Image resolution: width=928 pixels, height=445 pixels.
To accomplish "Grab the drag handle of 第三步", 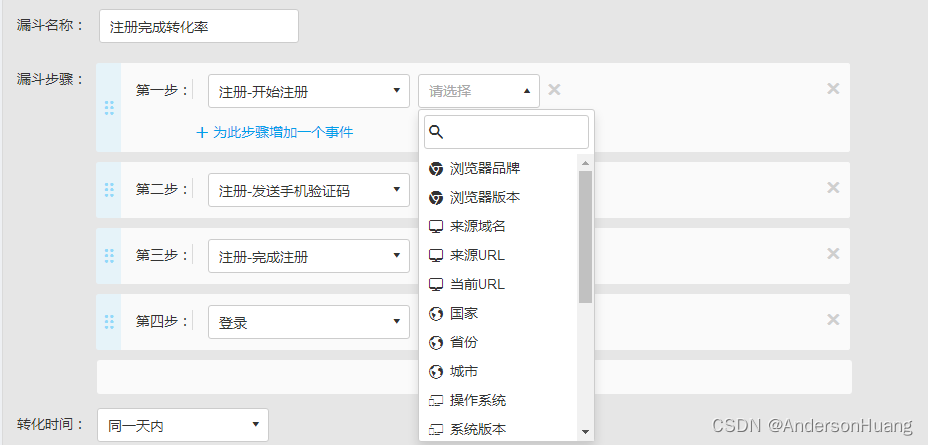I will [109, 256].
